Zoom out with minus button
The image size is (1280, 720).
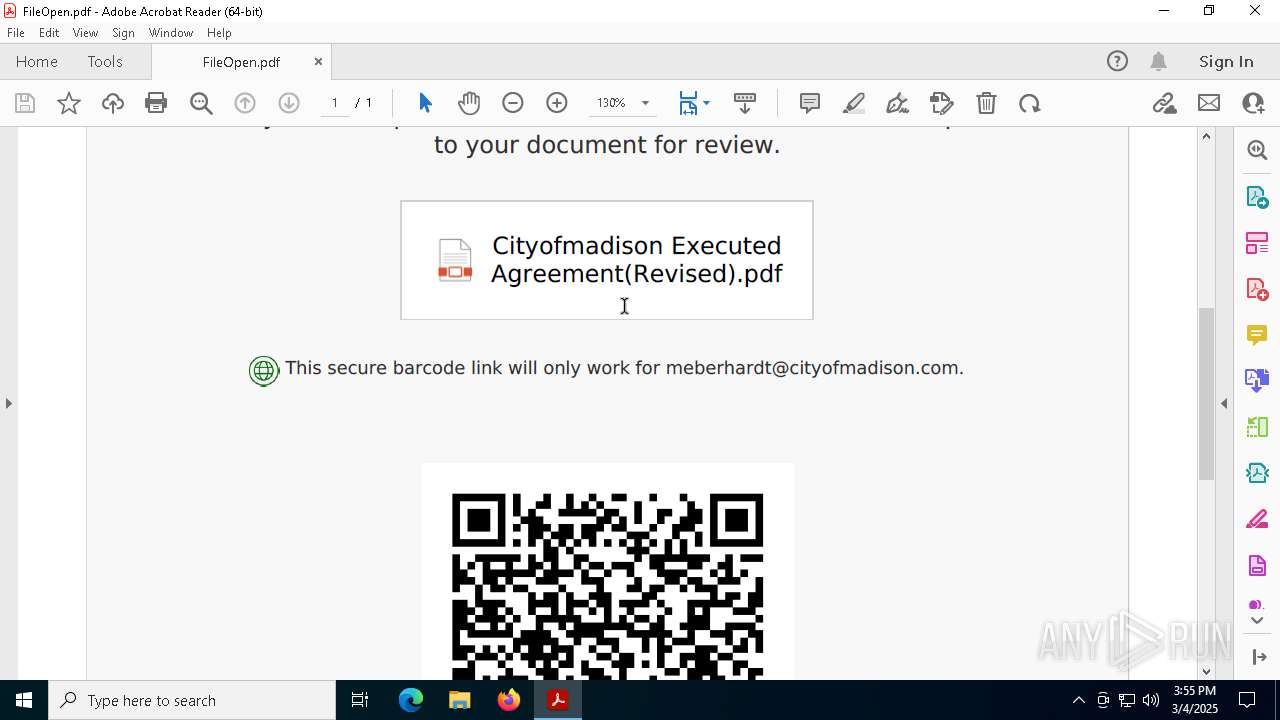513,103
